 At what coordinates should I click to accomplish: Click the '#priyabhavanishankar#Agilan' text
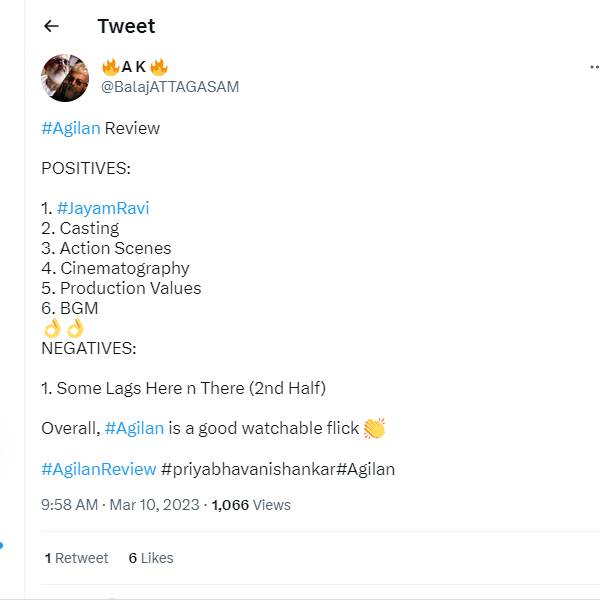click(278, 468)
